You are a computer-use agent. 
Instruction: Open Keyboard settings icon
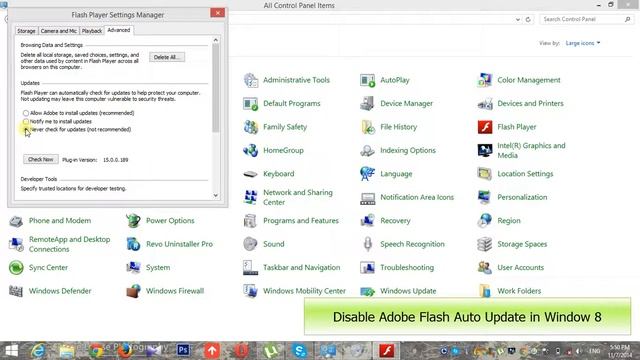click(x=251, y=174)
